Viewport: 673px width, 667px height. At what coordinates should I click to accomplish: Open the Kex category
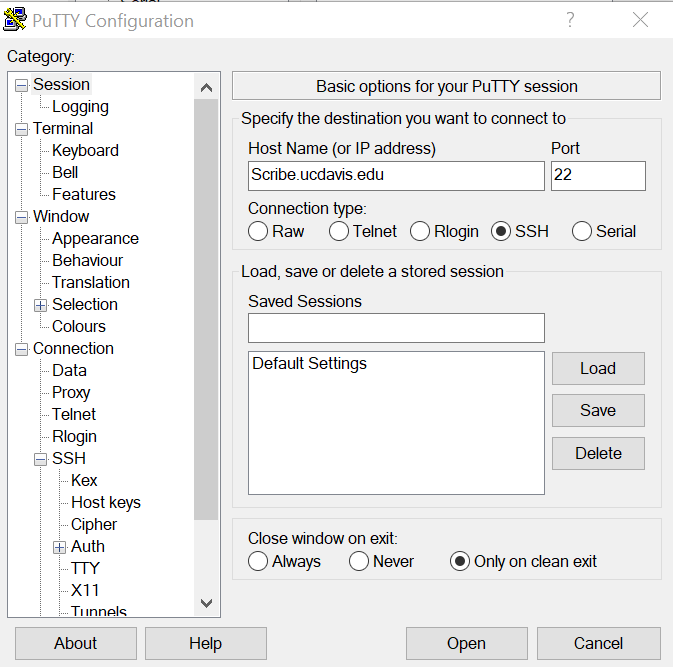point(84,480)
